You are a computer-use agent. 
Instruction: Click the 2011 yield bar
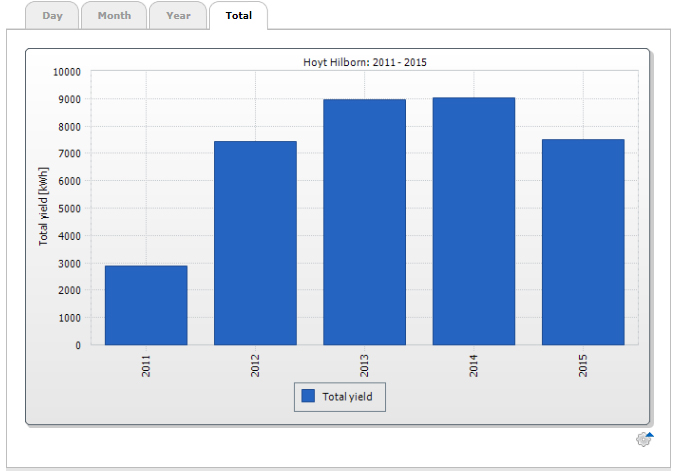146,305
